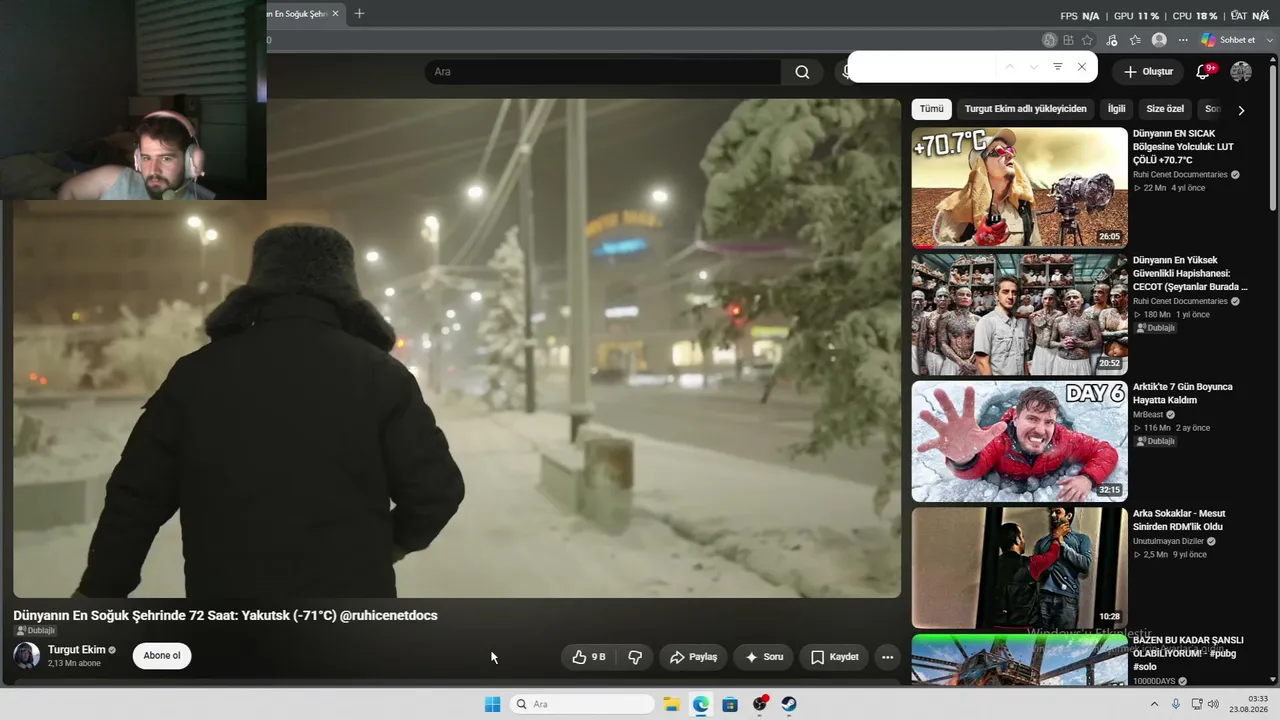
Task: Show more filter chips with right arrow
Action: 1241,110
